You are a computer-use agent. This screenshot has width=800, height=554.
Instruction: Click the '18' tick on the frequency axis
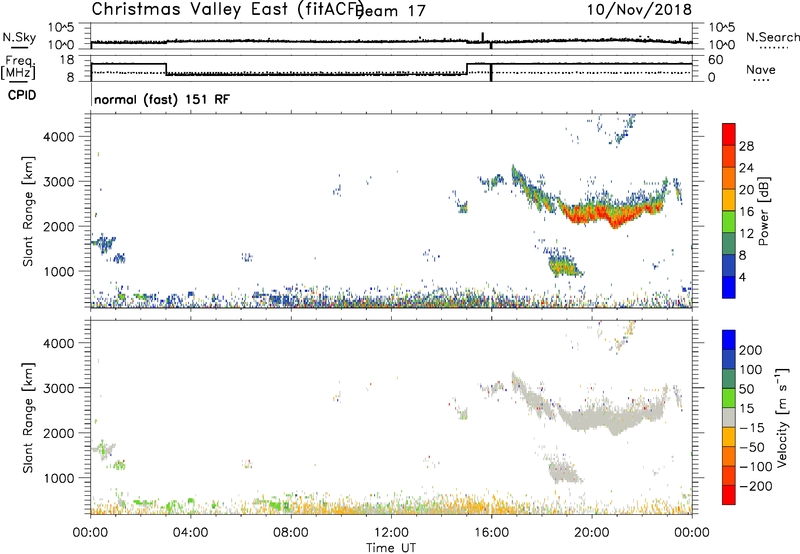tap(67, 60)
